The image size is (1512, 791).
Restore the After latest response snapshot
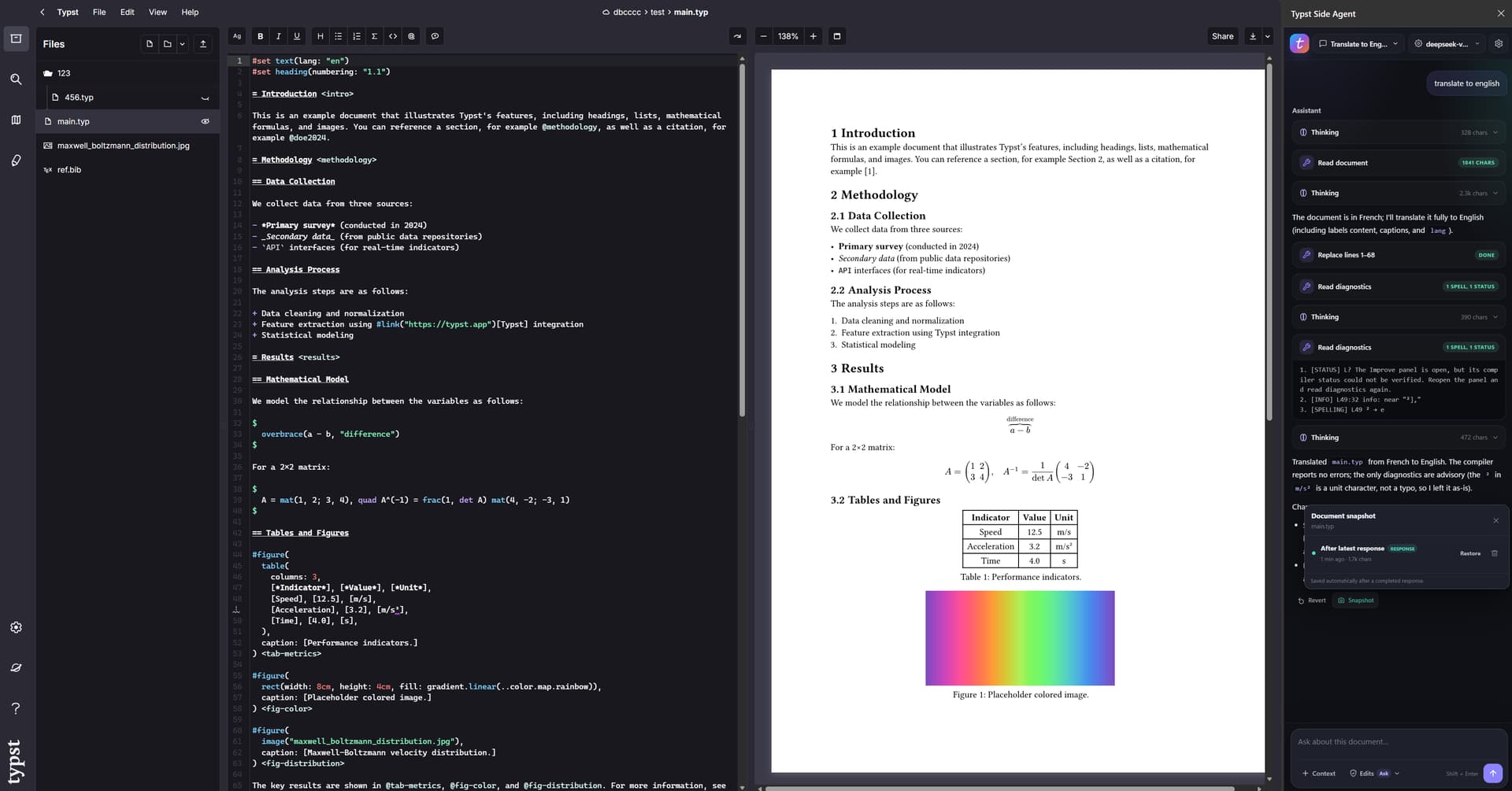(x=1469, y=553)
